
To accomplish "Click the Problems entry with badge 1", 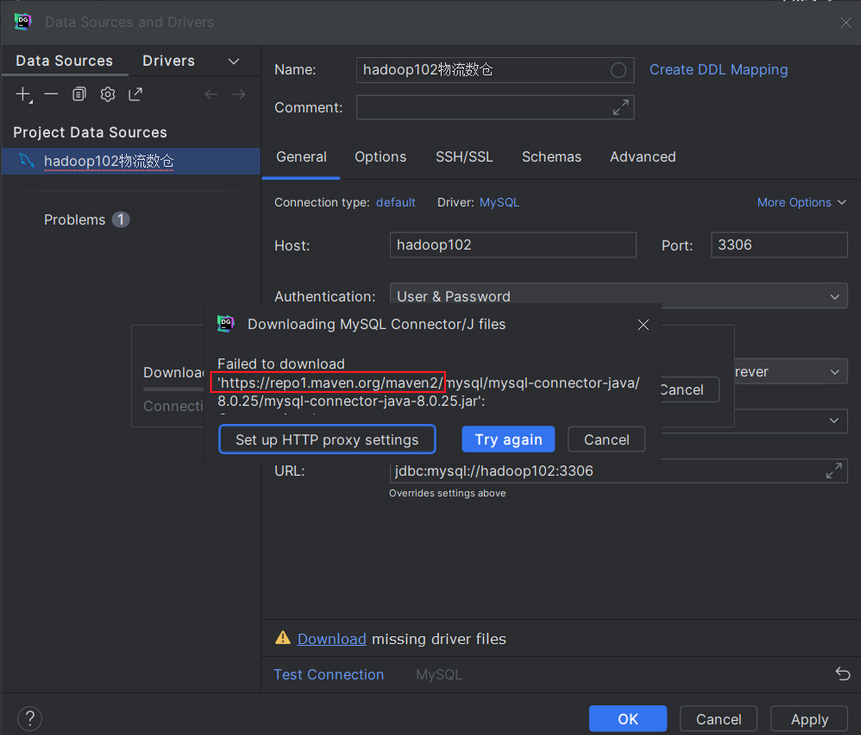I will coord(87,220).
